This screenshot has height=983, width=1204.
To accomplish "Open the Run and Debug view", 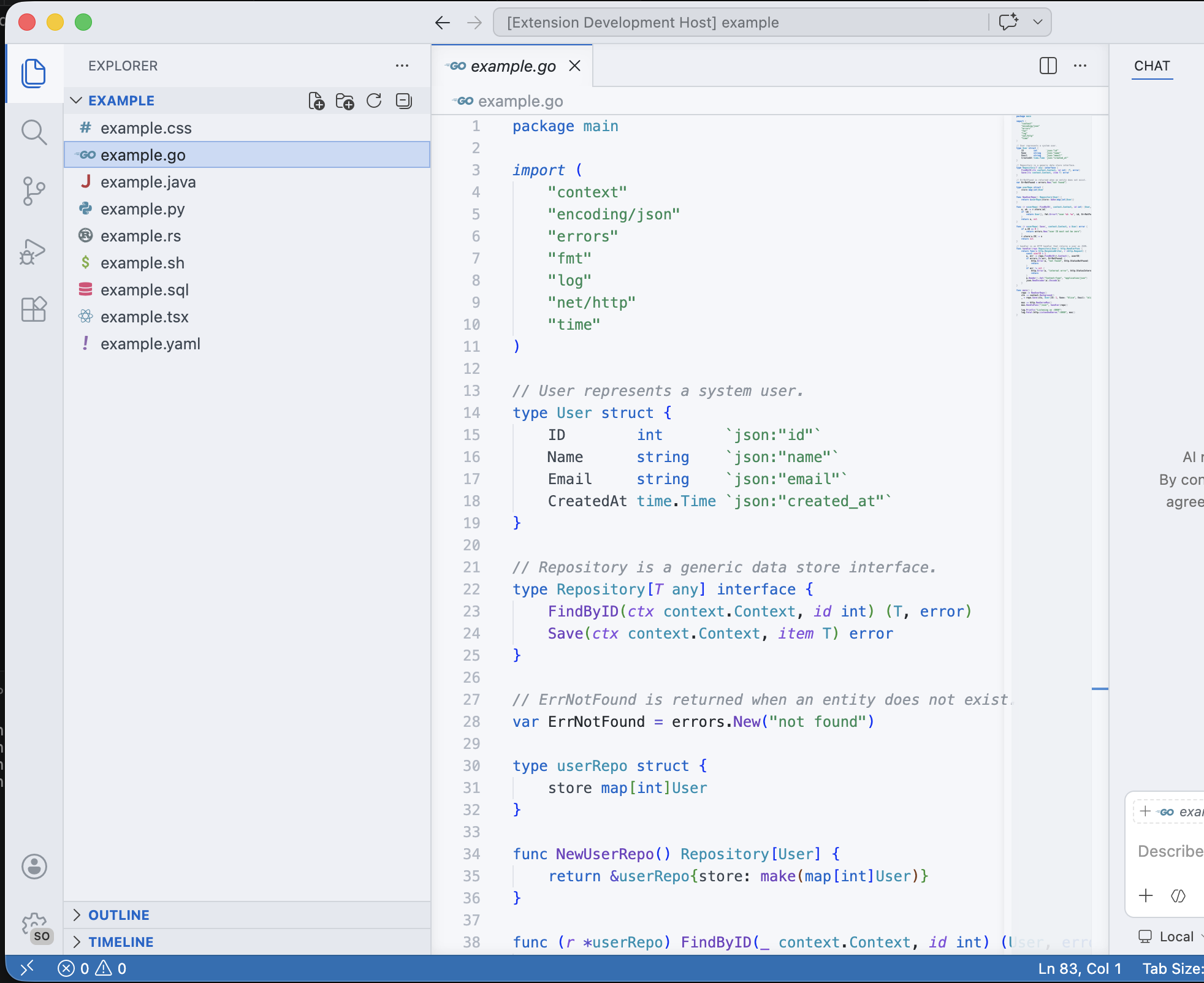I will pos(34,251).
